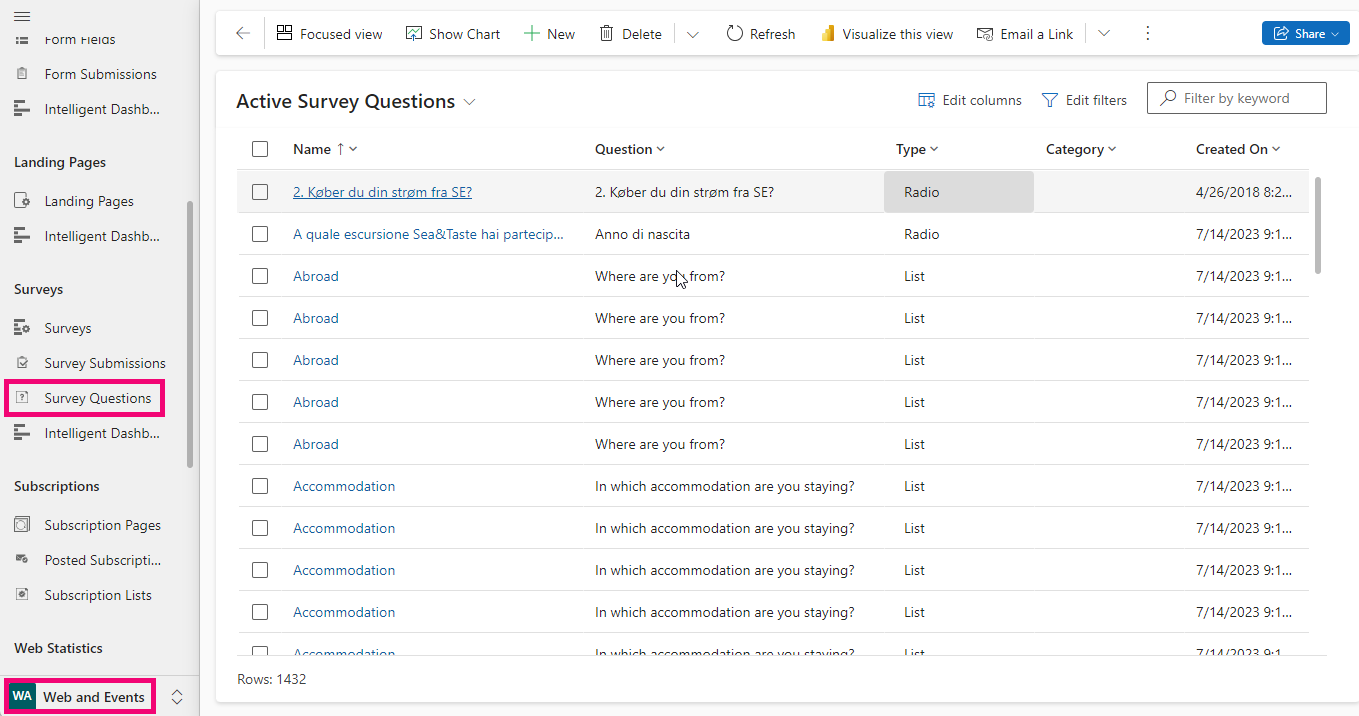This screenshot has height=716, width=1359.
Task: Focus the Filter by keyword box
Action: point(1237,98)
